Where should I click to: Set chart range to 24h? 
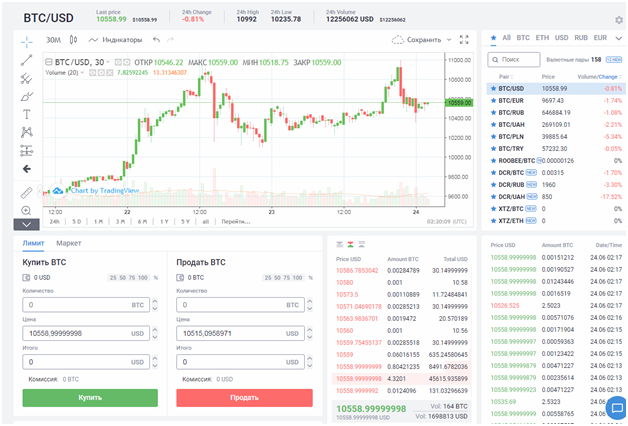[x=54, y=221]
